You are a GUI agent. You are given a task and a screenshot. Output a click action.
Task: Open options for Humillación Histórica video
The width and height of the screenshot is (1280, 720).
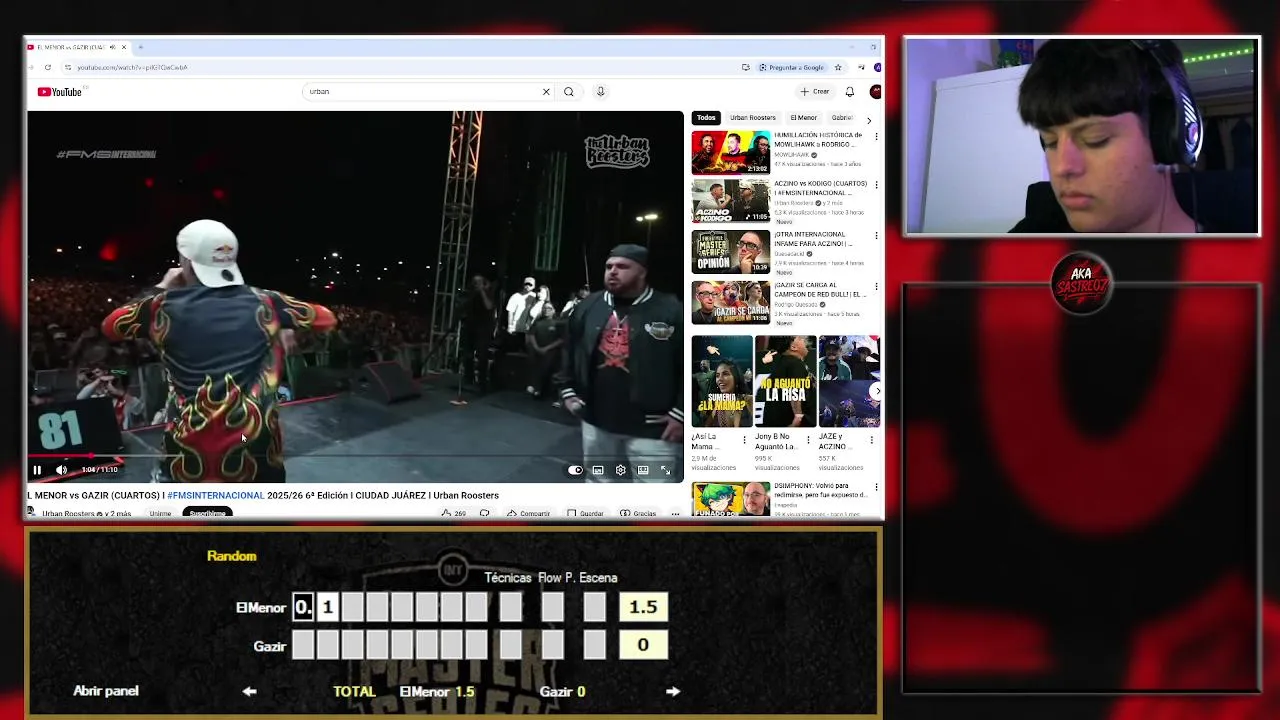(x=877, y=136)
